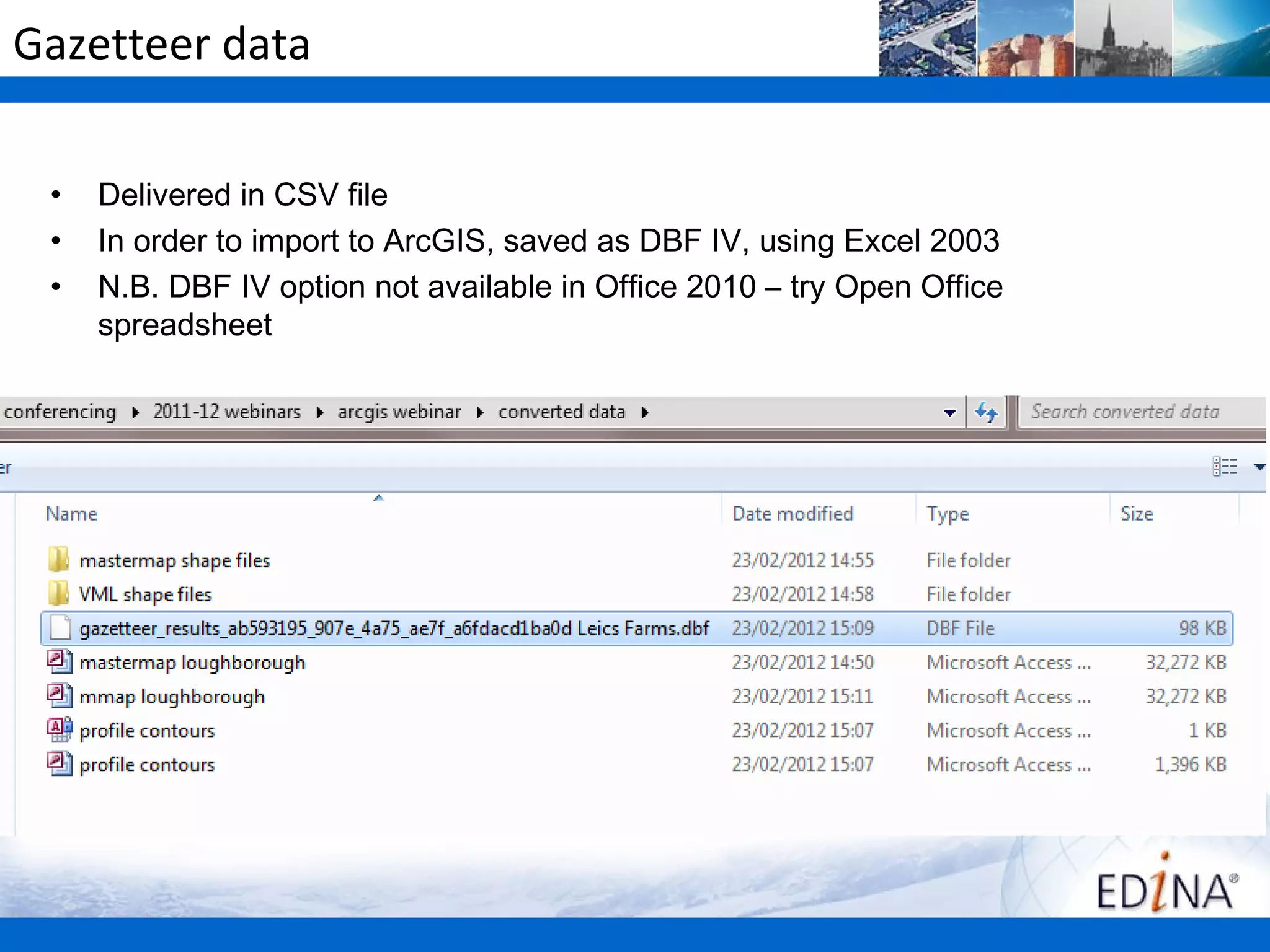Change the view using the view icon

tap(1225, 466)
